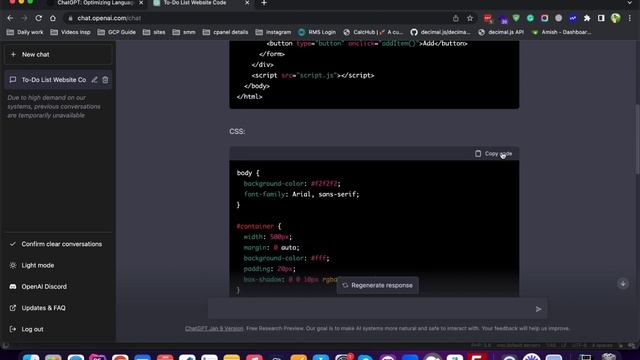Log out of ChatGPT

(x=58, y=329)
